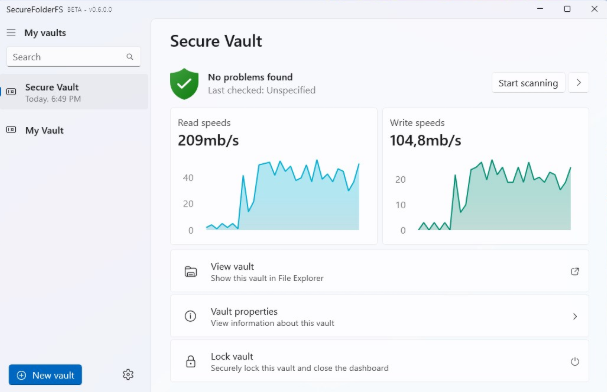Click the green shield status icon
The width and height of the screenshot is (607, 392).
[184, 84]
